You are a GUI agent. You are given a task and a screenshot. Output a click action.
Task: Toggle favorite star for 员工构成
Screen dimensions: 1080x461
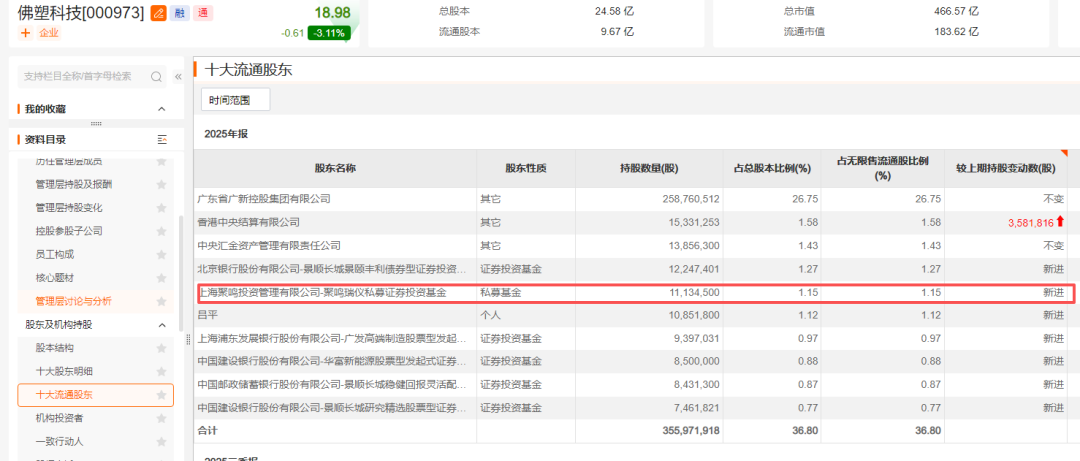(x=161, y=254)
